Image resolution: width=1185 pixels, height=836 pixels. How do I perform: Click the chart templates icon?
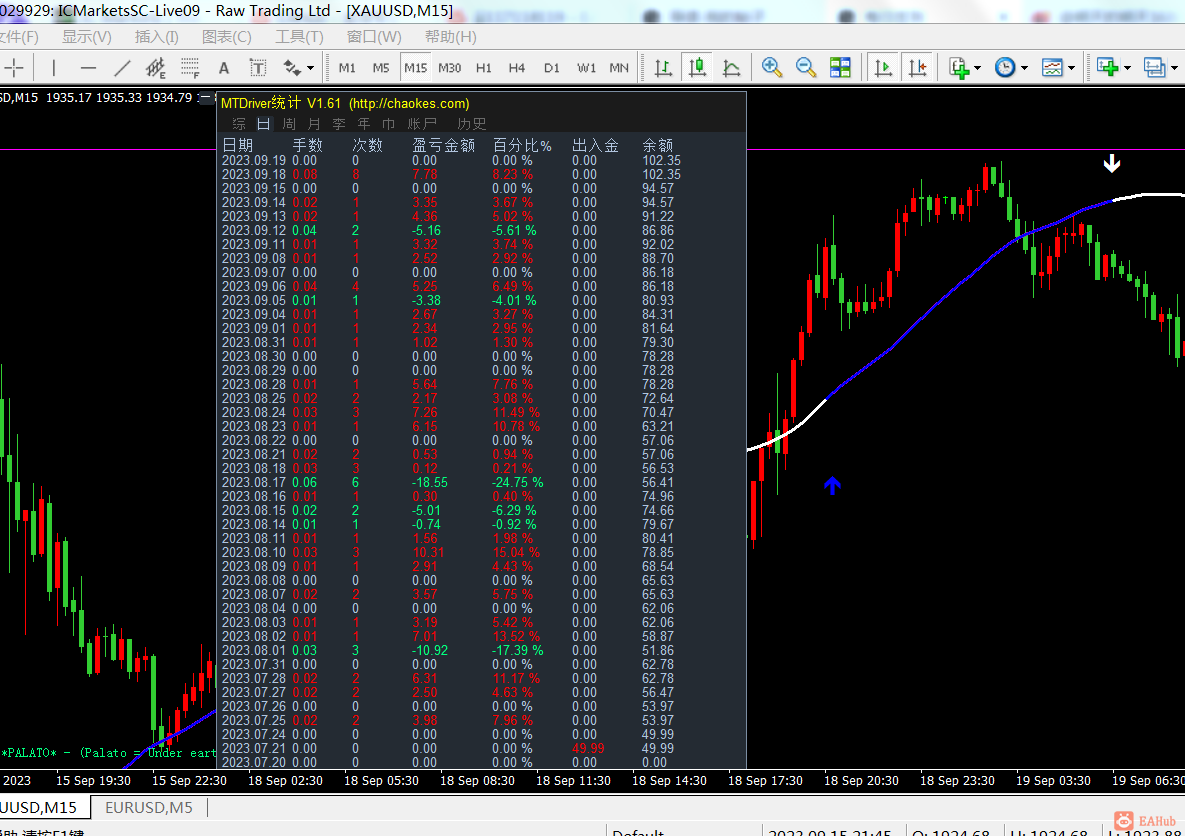coord(1052,67)
